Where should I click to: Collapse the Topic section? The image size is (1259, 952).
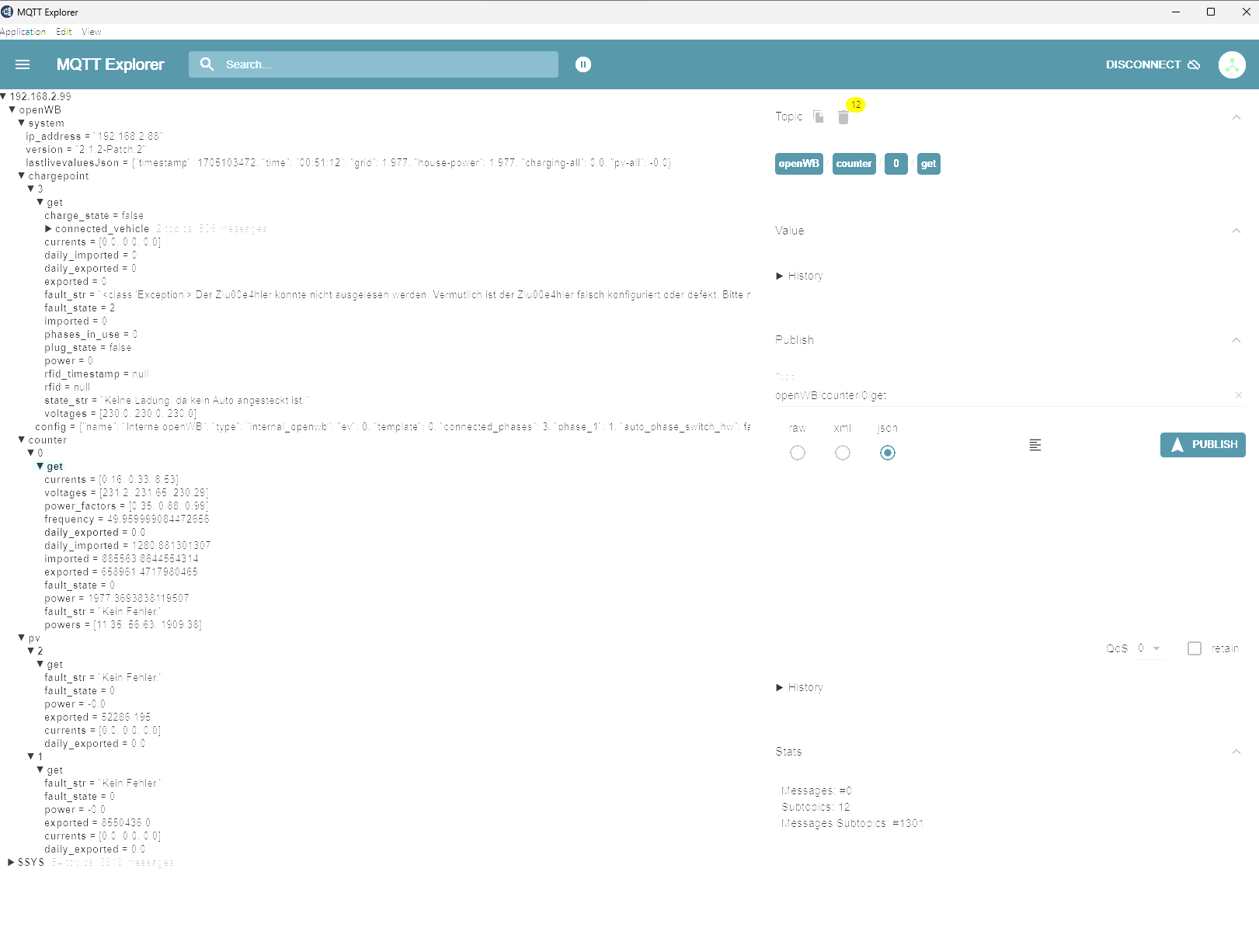pyautogui.click(x=1236, y=117)
